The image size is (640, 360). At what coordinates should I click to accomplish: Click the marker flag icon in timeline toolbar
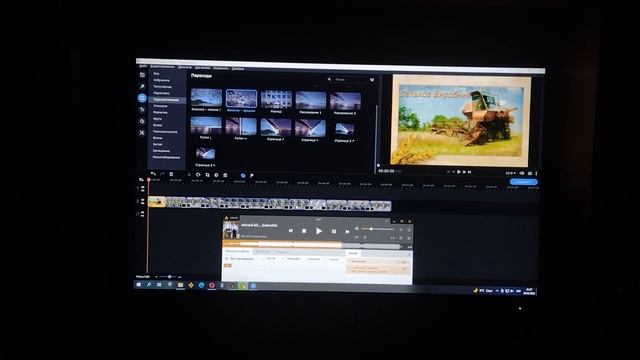(x=252, y=176)
